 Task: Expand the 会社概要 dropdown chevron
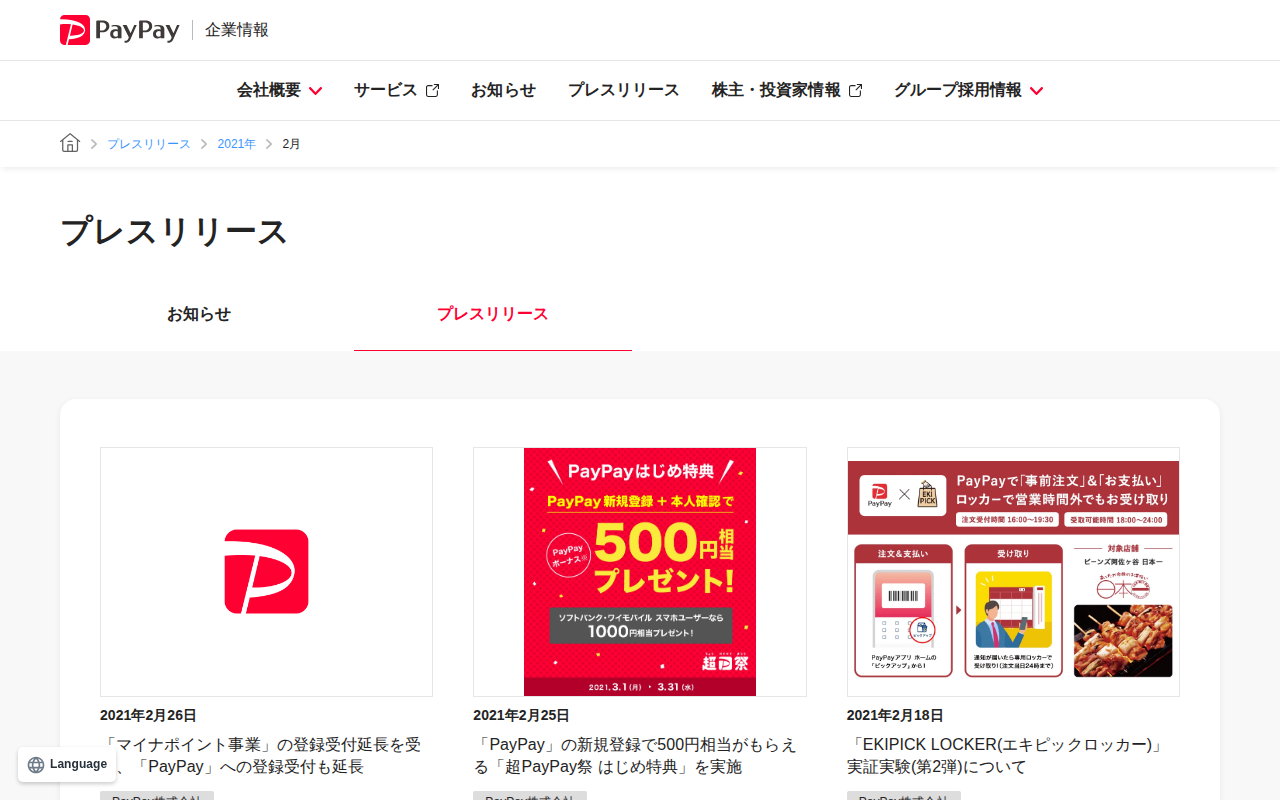click(x=315, y=91)
